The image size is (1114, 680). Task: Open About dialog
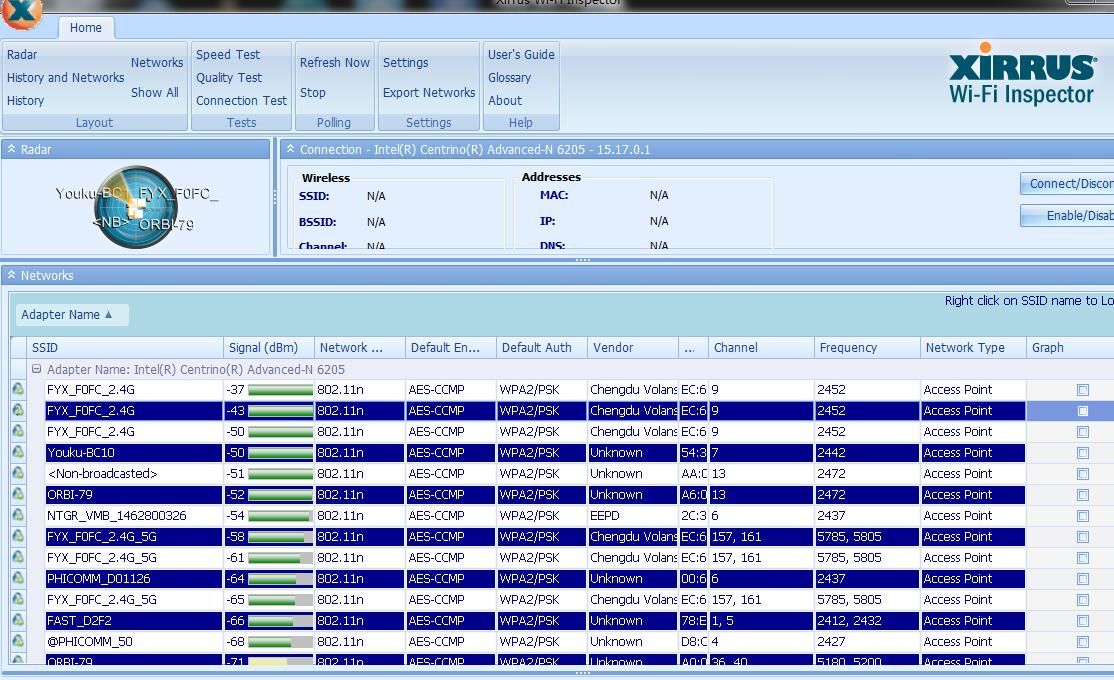point(505,101)
